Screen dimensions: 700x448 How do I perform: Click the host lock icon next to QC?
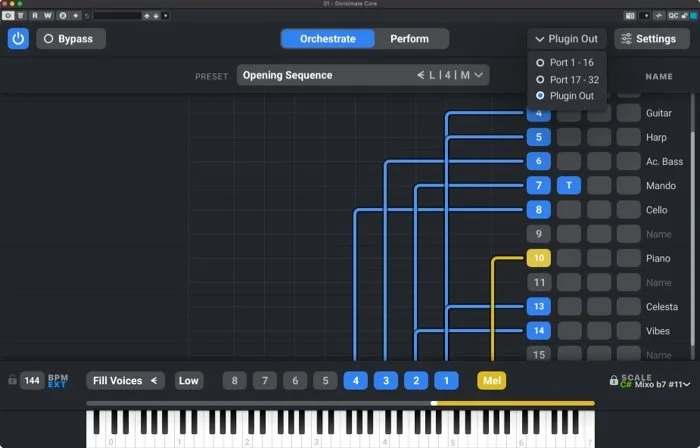pos(684,16)
